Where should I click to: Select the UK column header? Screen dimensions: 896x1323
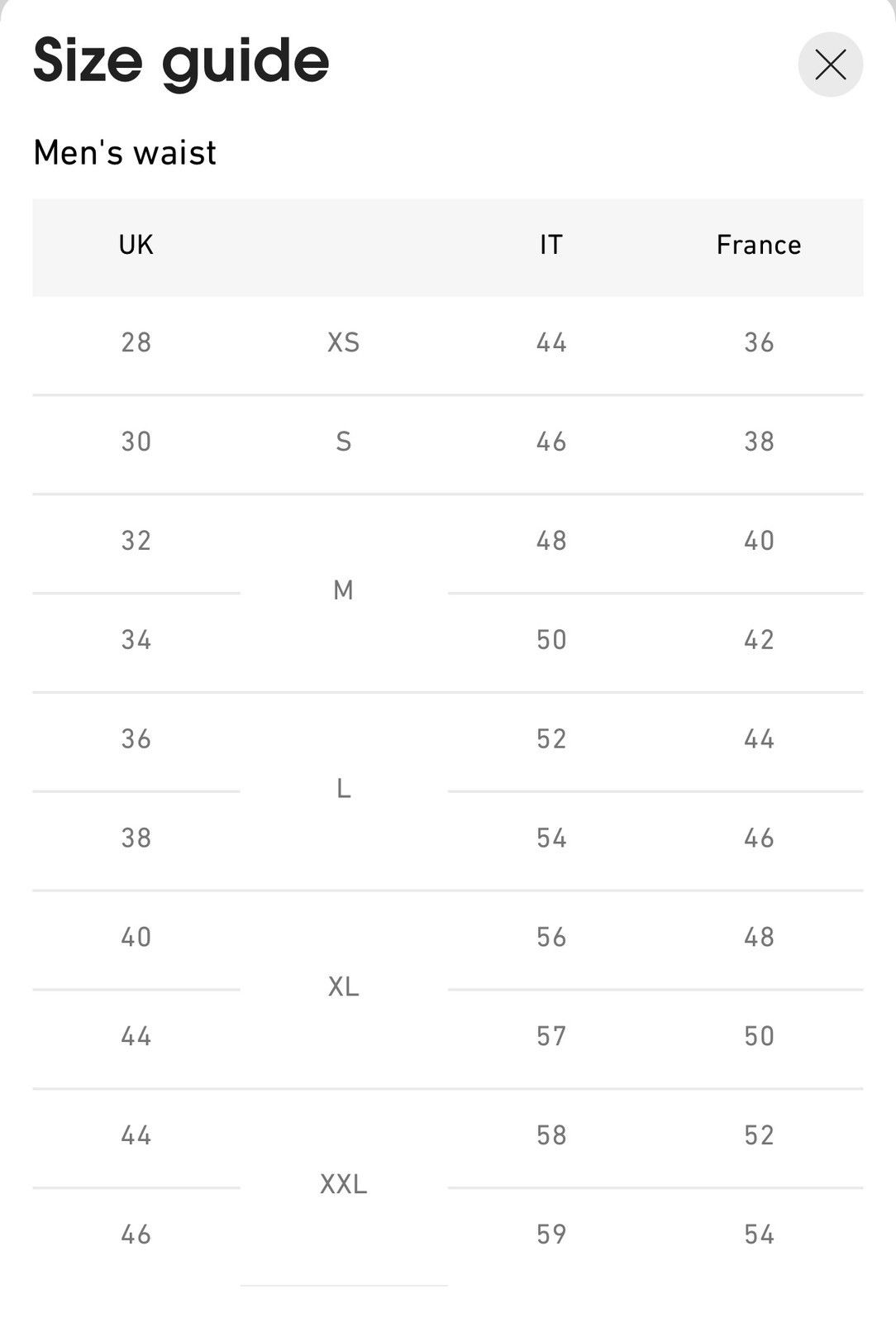136,246
